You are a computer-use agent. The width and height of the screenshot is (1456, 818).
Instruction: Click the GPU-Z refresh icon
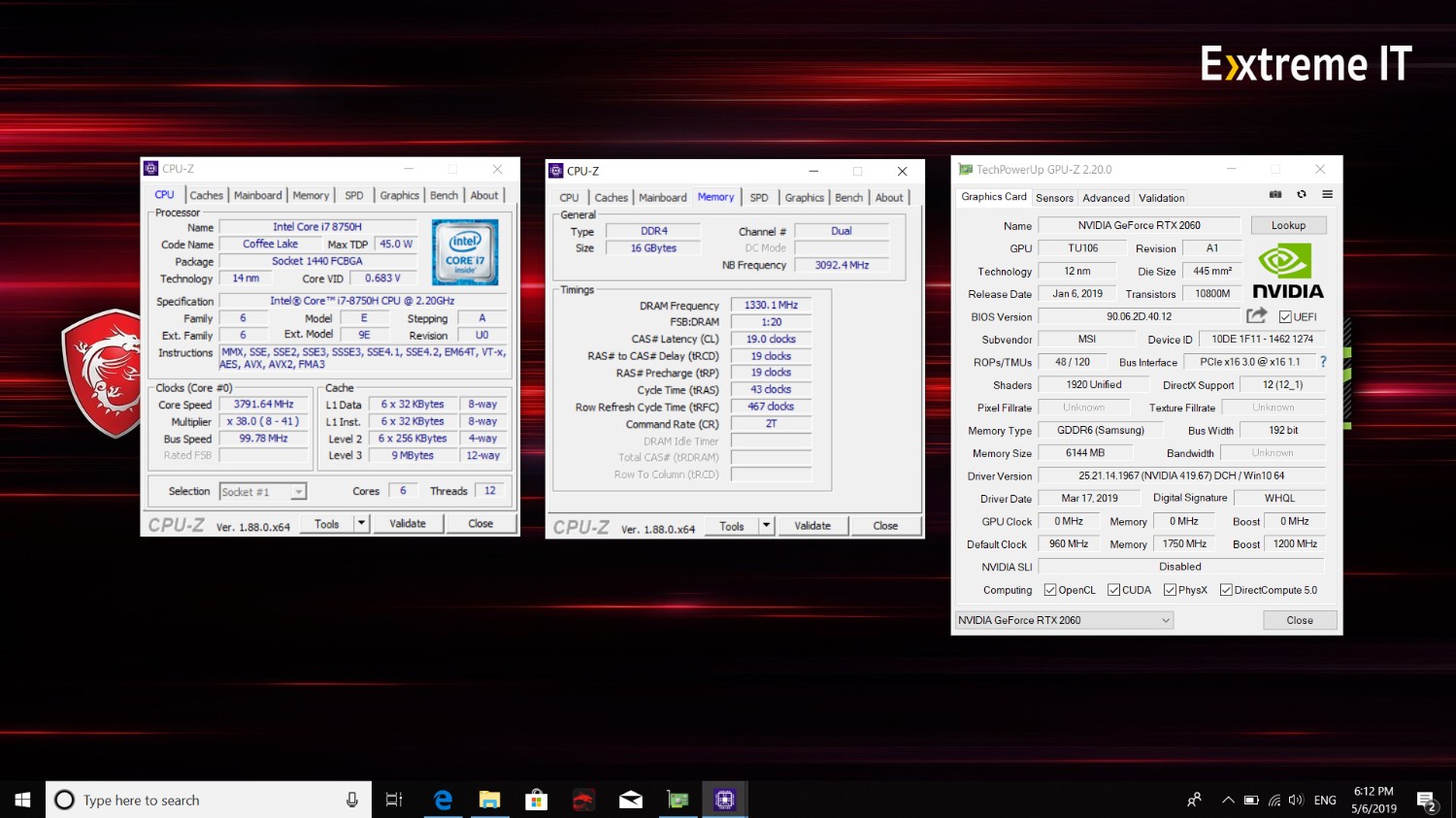[1302, 194]
